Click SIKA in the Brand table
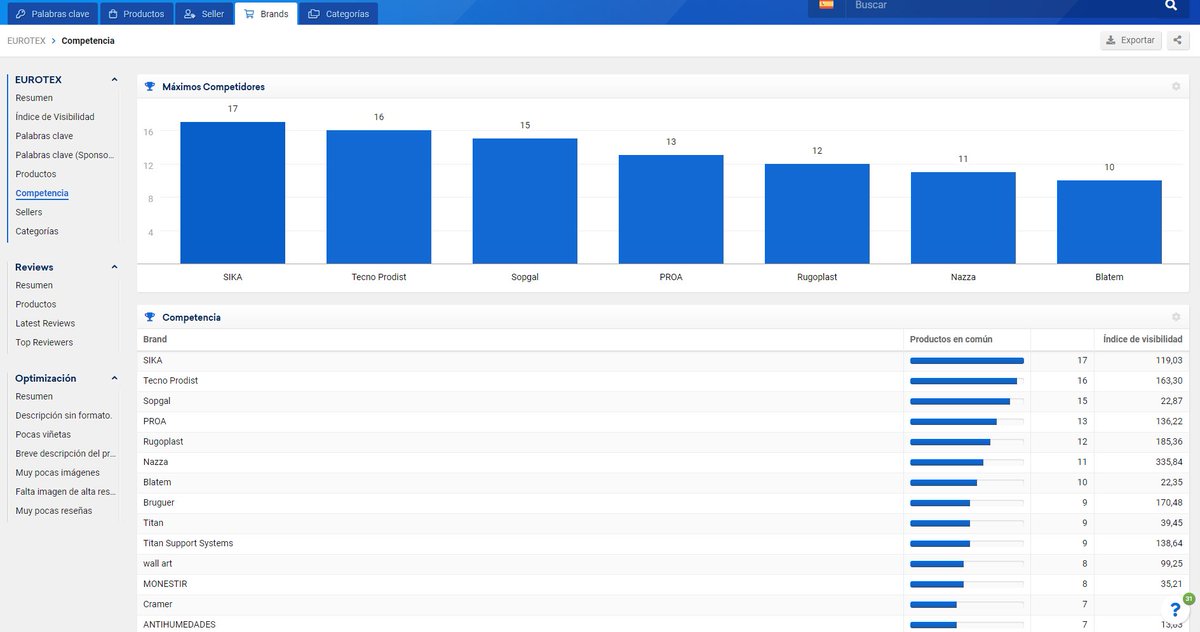1200x632 pixels. [152, 360]
